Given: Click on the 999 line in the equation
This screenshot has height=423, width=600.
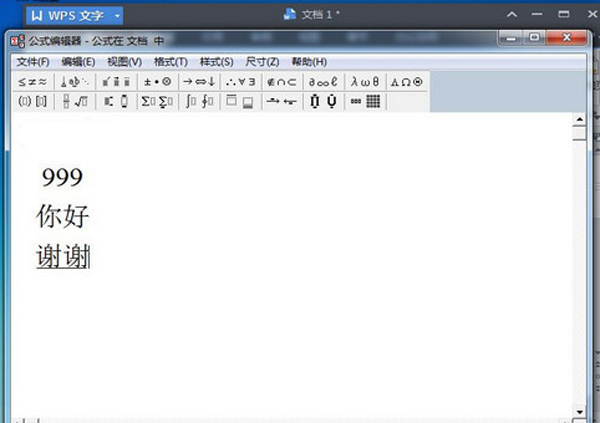Looking at the screenshot, I should 62,177.
